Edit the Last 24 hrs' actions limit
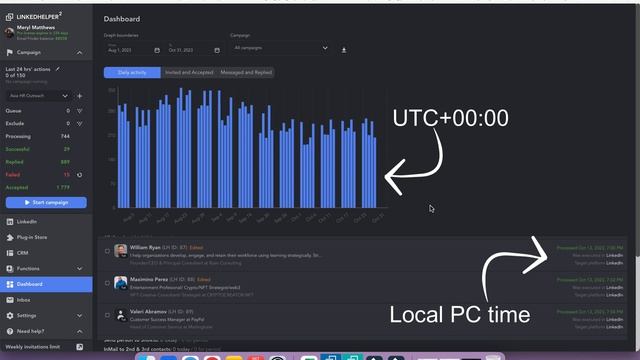Screen dimensions: 640x360 (58, 69)
